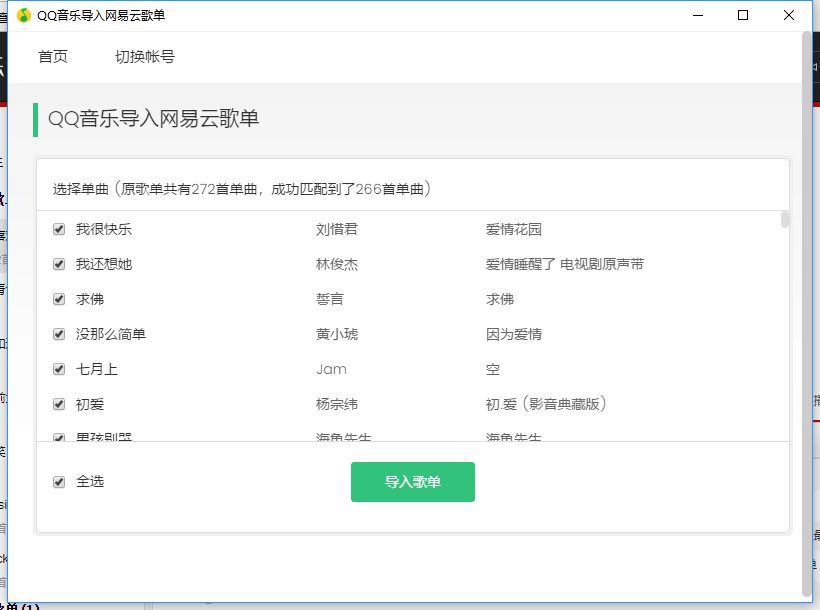
Task: Toggle the 全选 select-all checkbox
Action: tap(59, 482)
